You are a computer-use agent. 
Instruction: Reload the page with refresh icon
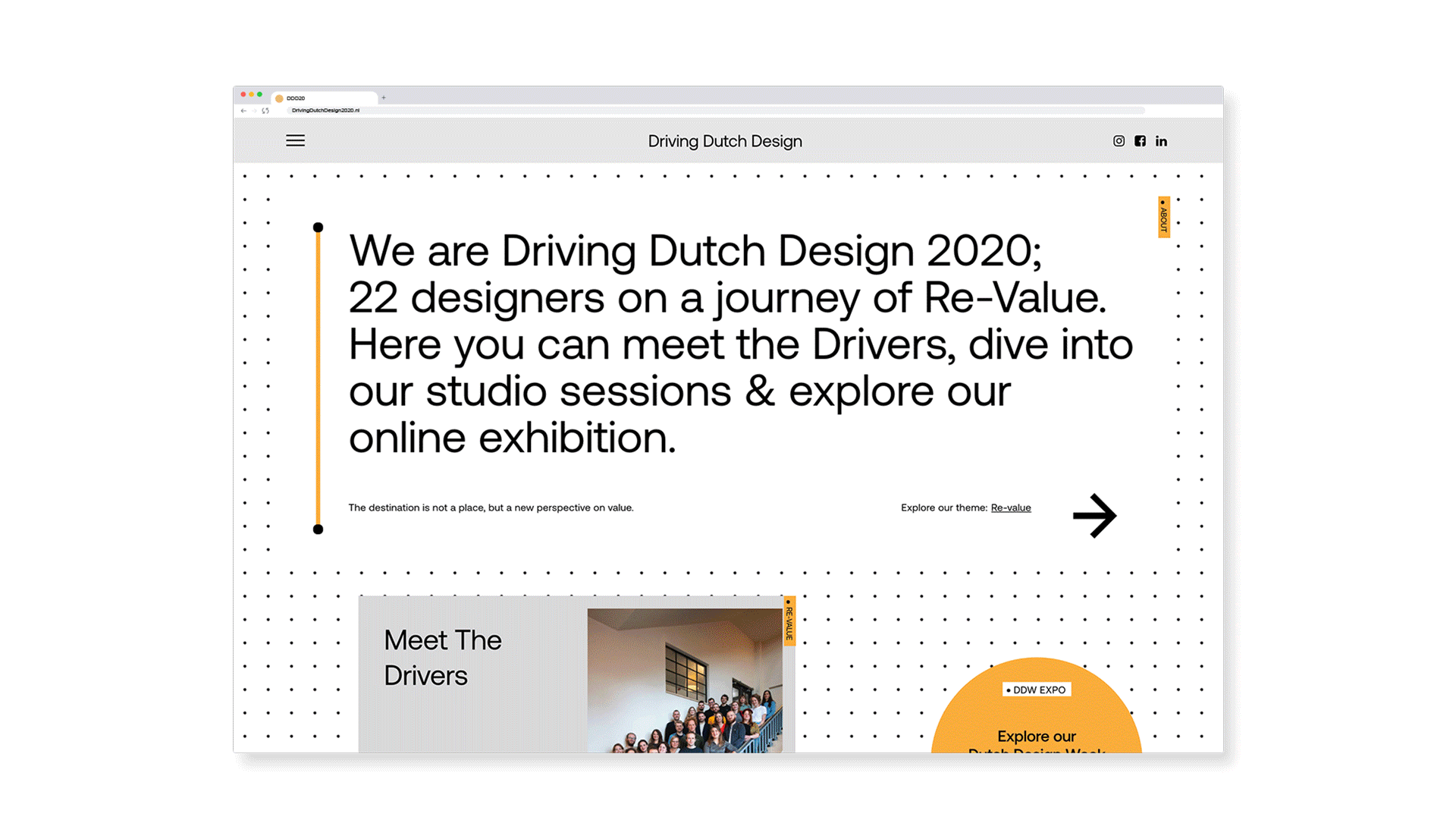point(265,111)
